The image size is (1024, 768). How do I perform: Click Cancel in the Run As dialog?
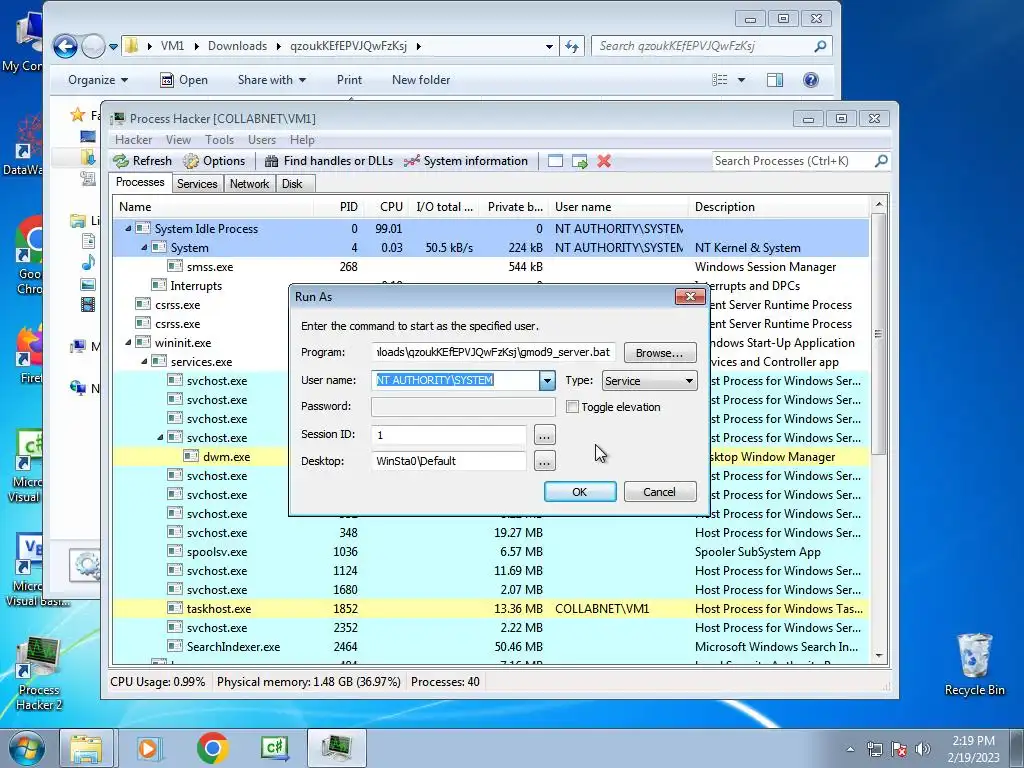[660, 492]
